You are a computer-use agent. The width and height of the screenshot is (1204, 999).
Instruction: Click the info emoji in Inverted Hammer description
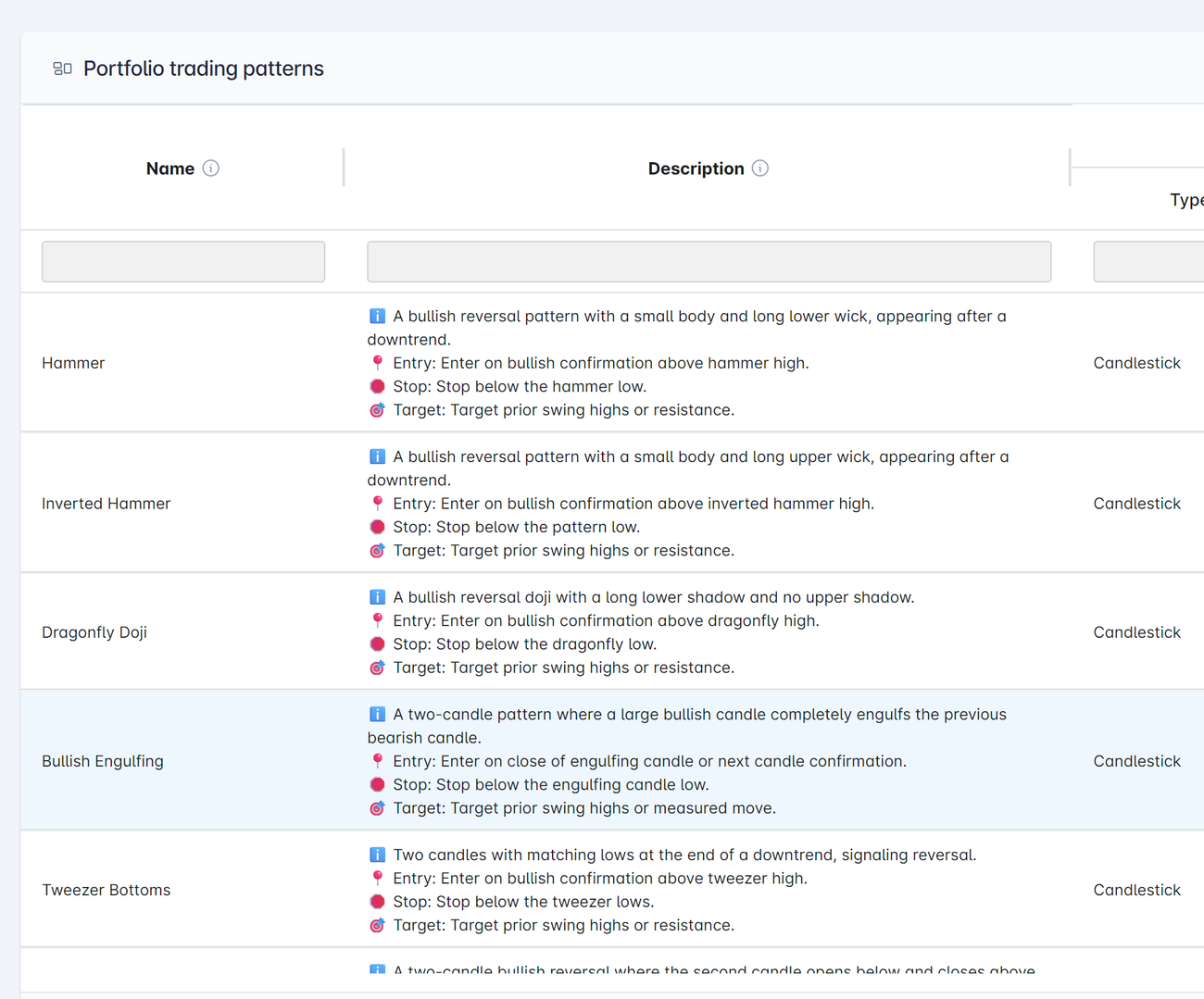pyautogui.click(x=377, y=457)
